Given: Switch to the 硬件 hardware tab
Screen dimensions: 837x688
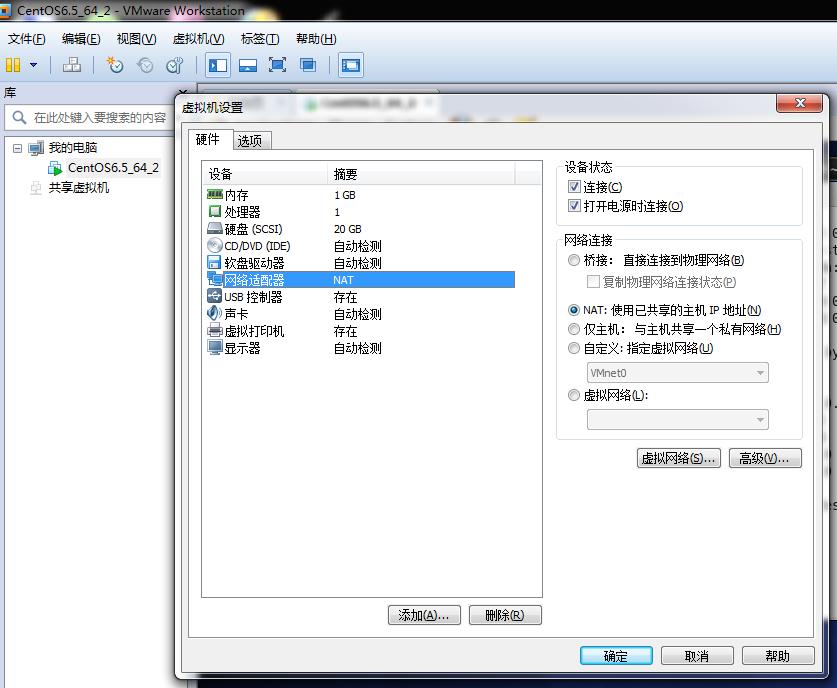Looking at the screenshot, I should (210, 139).
